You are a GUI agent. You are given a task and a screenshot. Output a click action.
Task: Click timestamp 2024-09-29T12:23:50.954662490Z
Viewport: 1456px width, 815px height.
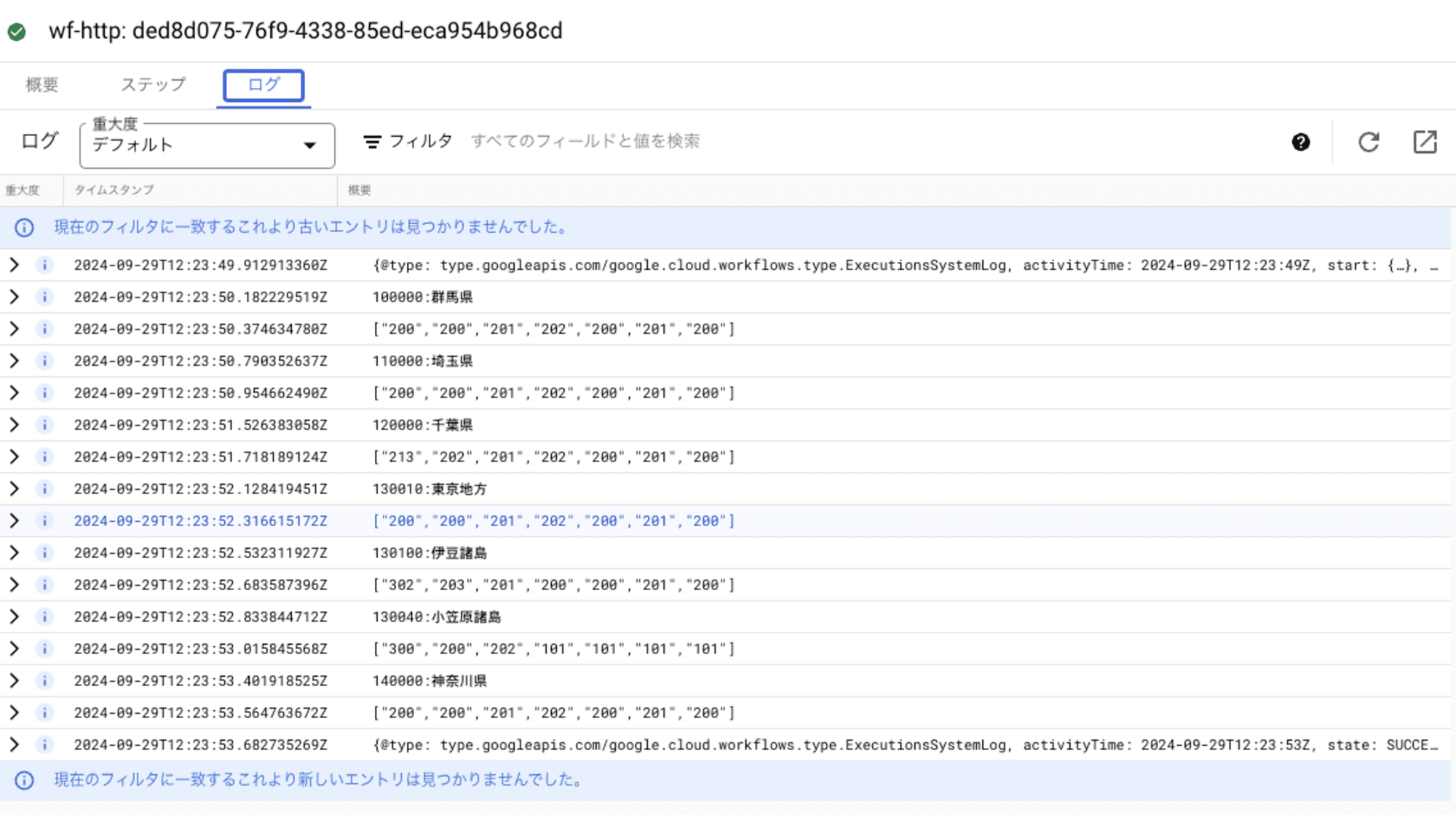pos(201,393)
